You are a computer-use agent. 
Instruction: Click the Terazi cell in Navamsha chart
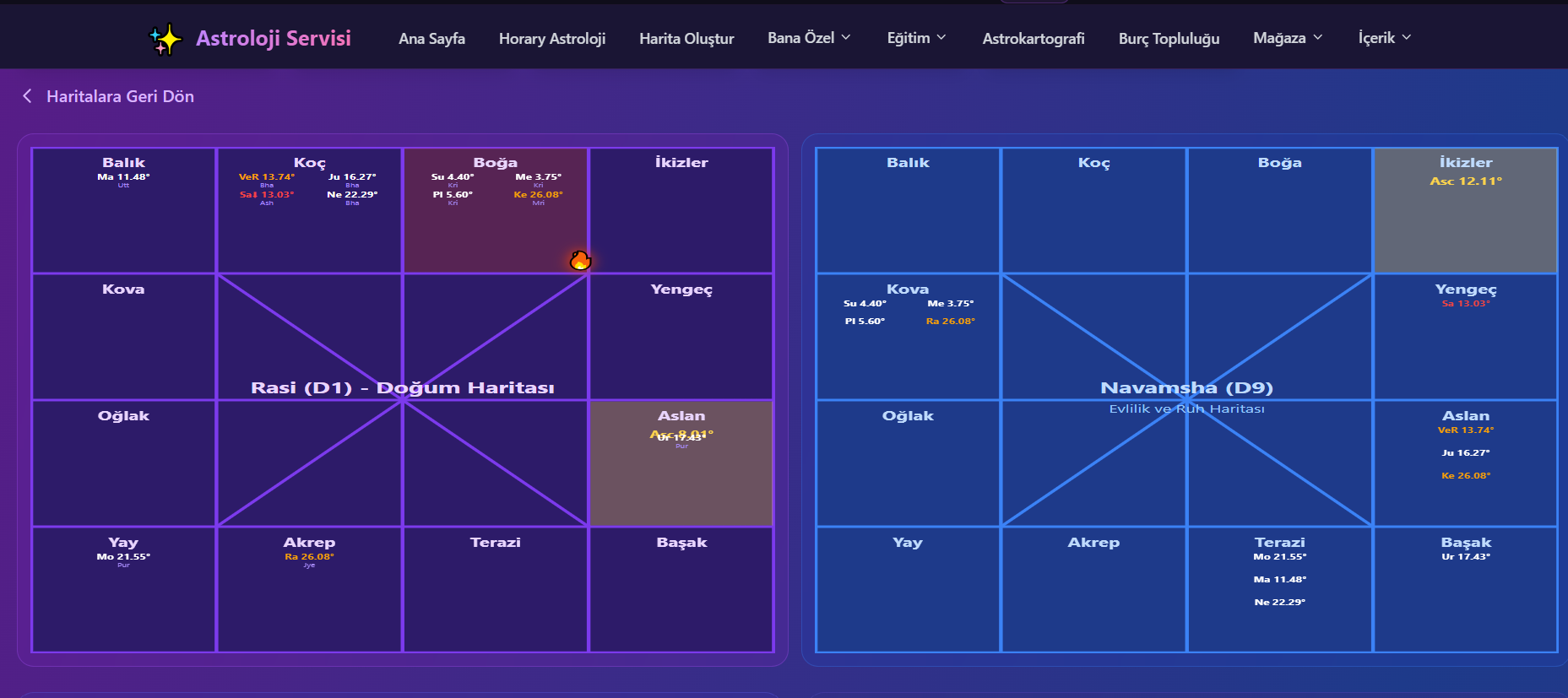click(x=1279, y=589)
